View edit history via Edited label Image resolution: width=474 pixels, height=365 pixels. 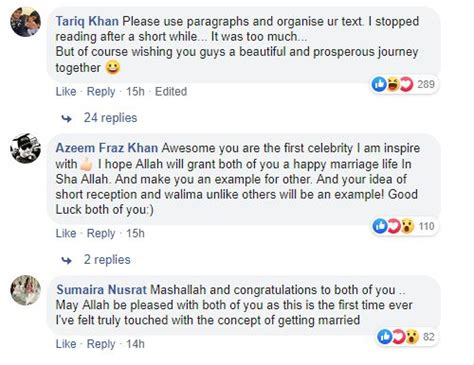tap(171, 91)
